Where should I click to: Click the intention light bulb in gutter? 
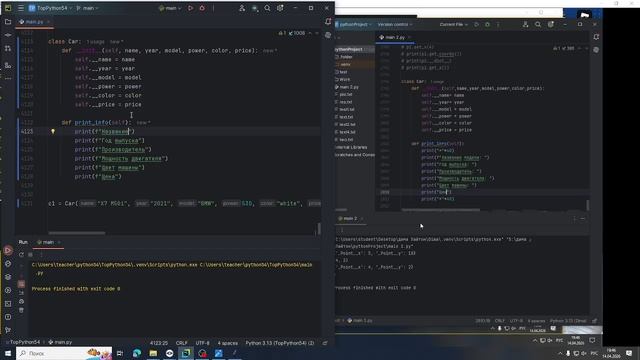(x=53, y=131)
